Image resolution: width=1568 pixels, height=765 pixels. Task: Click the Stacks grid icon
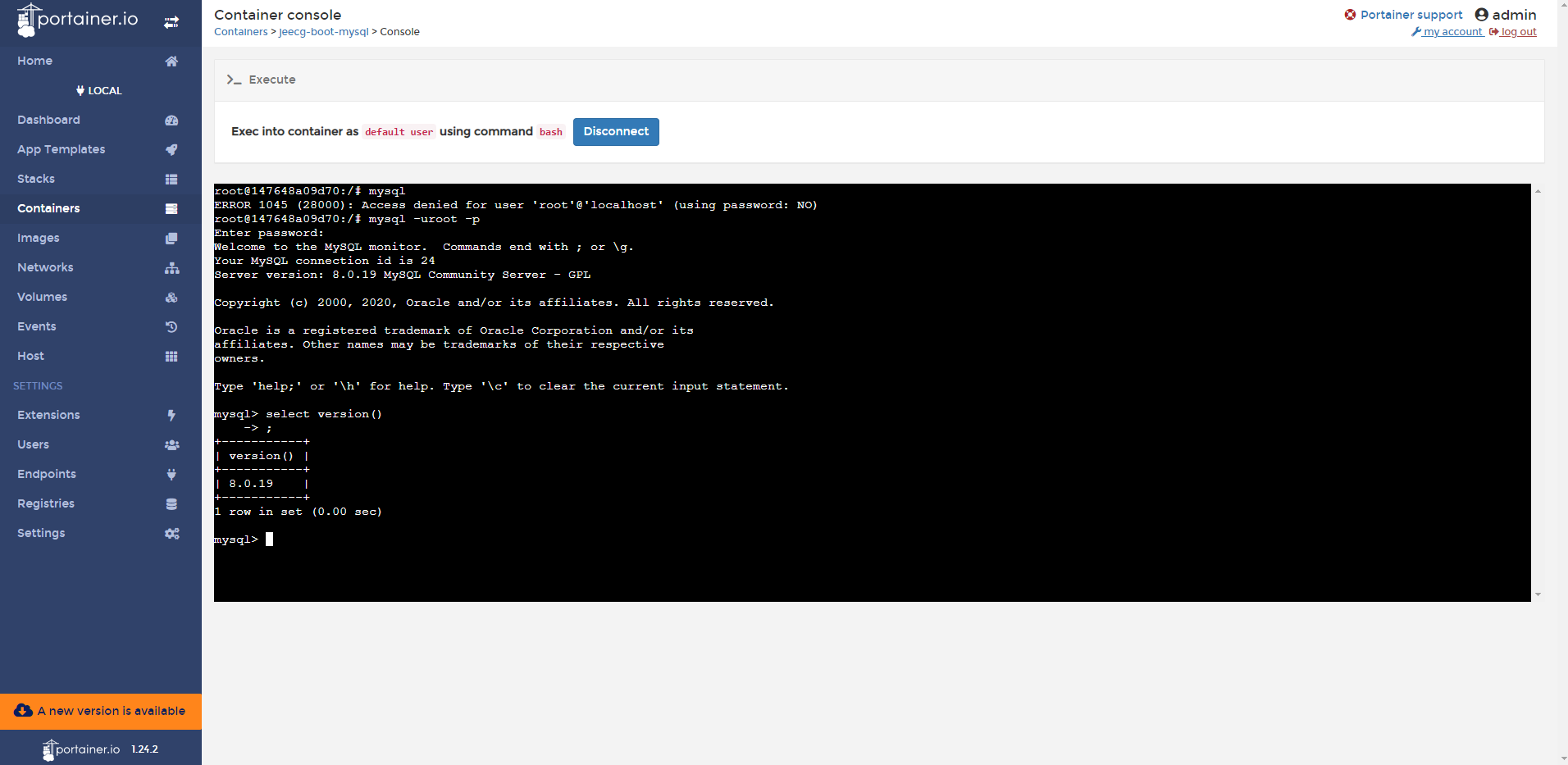pyautogui.click(x=171, y=180)
